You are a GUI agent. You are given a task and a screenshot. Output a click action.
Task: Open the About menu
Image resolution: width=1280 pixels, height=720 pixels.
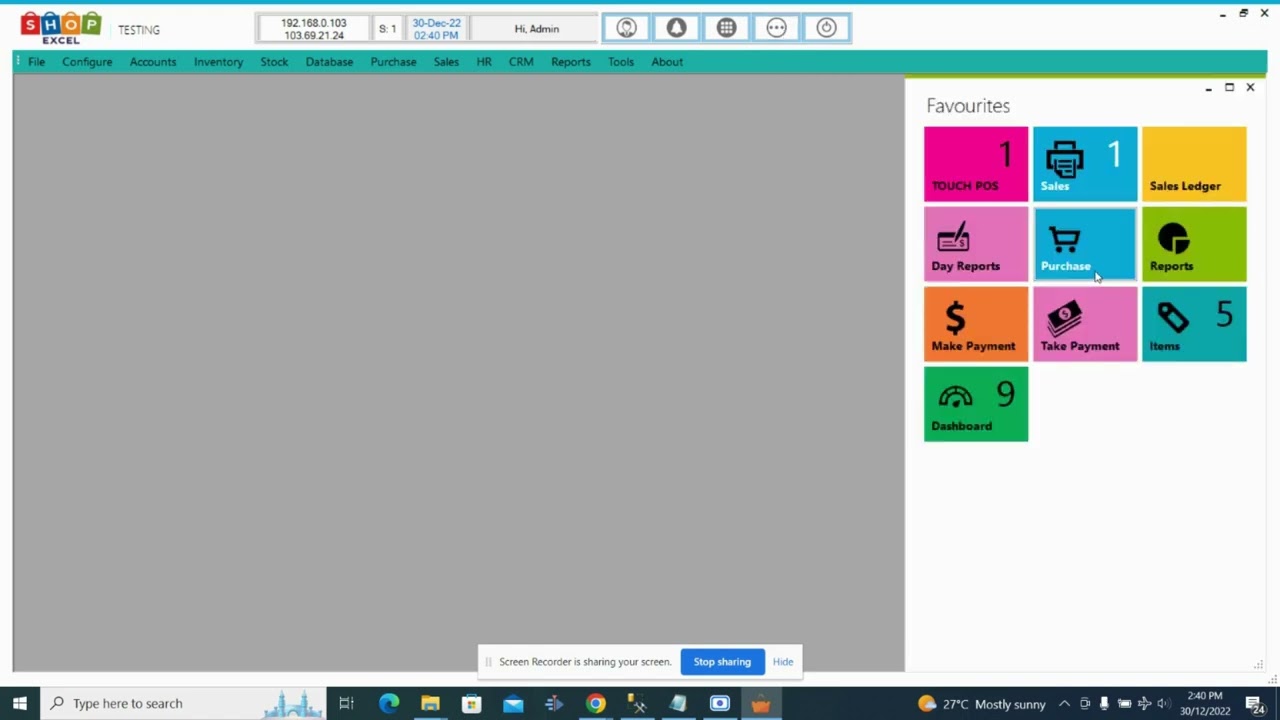pos(667,62)
